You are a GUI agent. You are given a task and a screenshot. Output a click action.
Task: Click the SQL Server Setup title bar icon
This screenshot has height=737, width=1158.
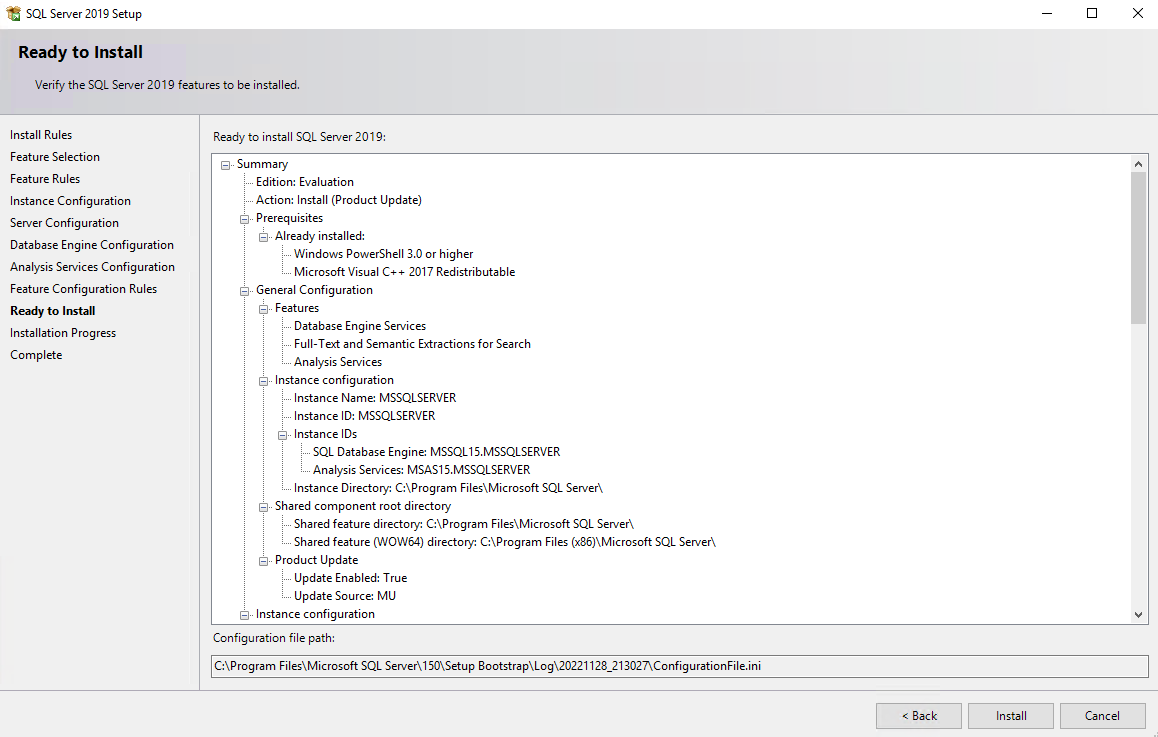[x=13, y=13]
